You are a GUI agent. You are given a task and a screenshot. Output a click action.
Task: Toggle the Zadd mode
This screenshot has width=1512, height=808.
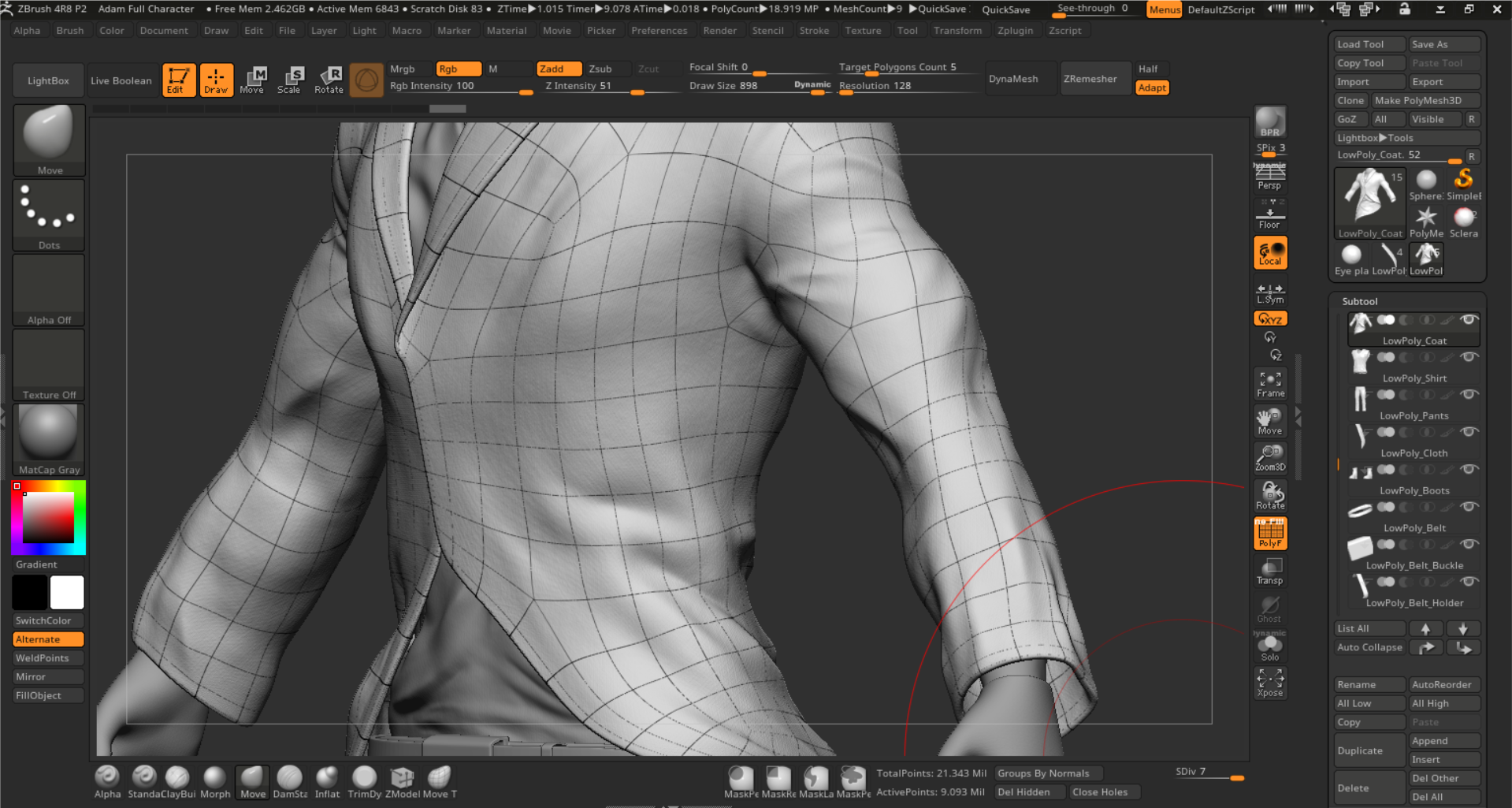559,69
